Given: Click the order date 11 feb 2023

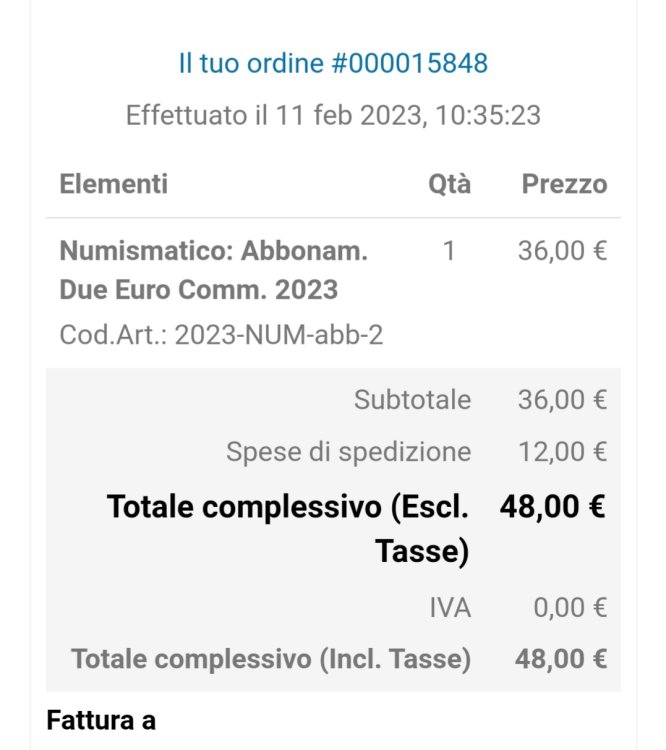Looking at the screenshot, I should pos(333,115).
